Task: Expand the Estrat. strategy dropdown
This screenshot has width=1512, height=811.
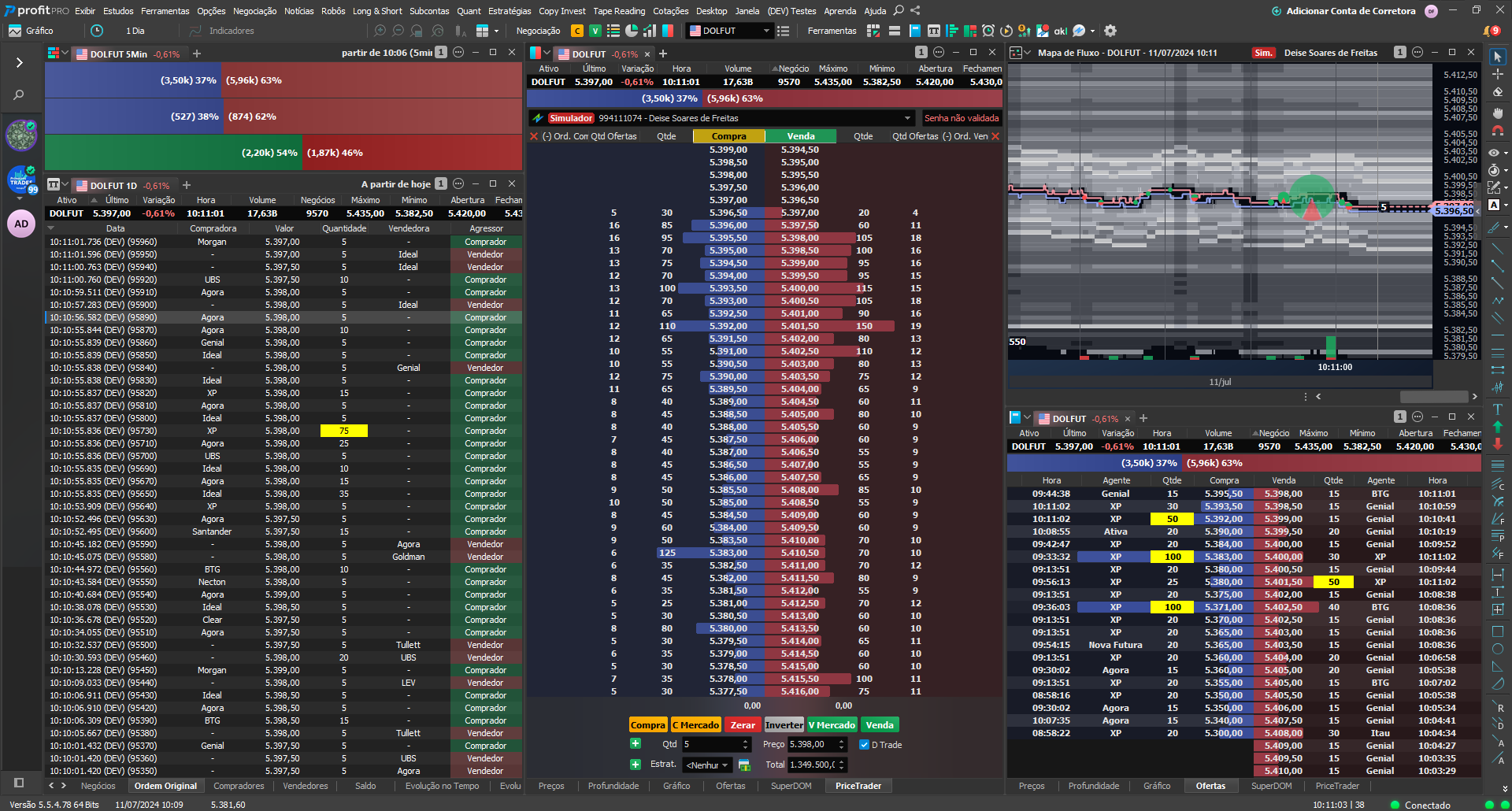Action: coord(707,765)
